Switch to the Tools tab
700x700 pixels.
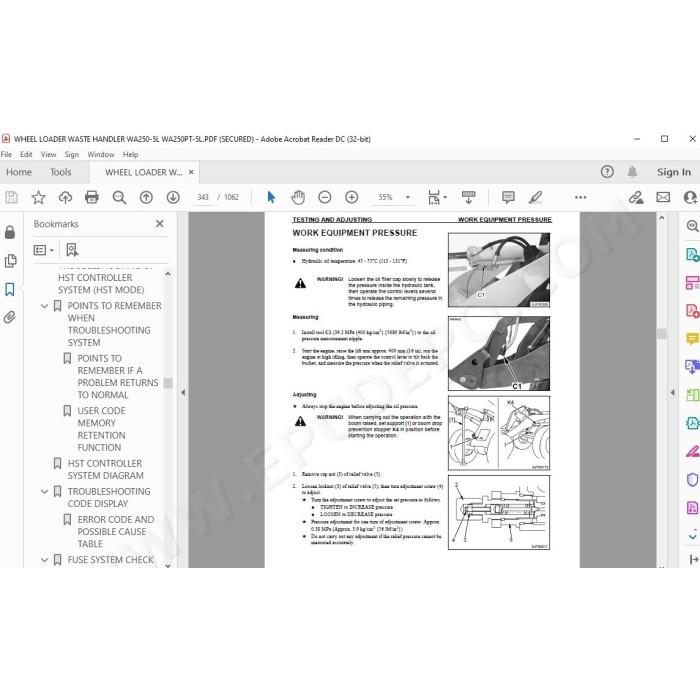[x=61, y=172]
